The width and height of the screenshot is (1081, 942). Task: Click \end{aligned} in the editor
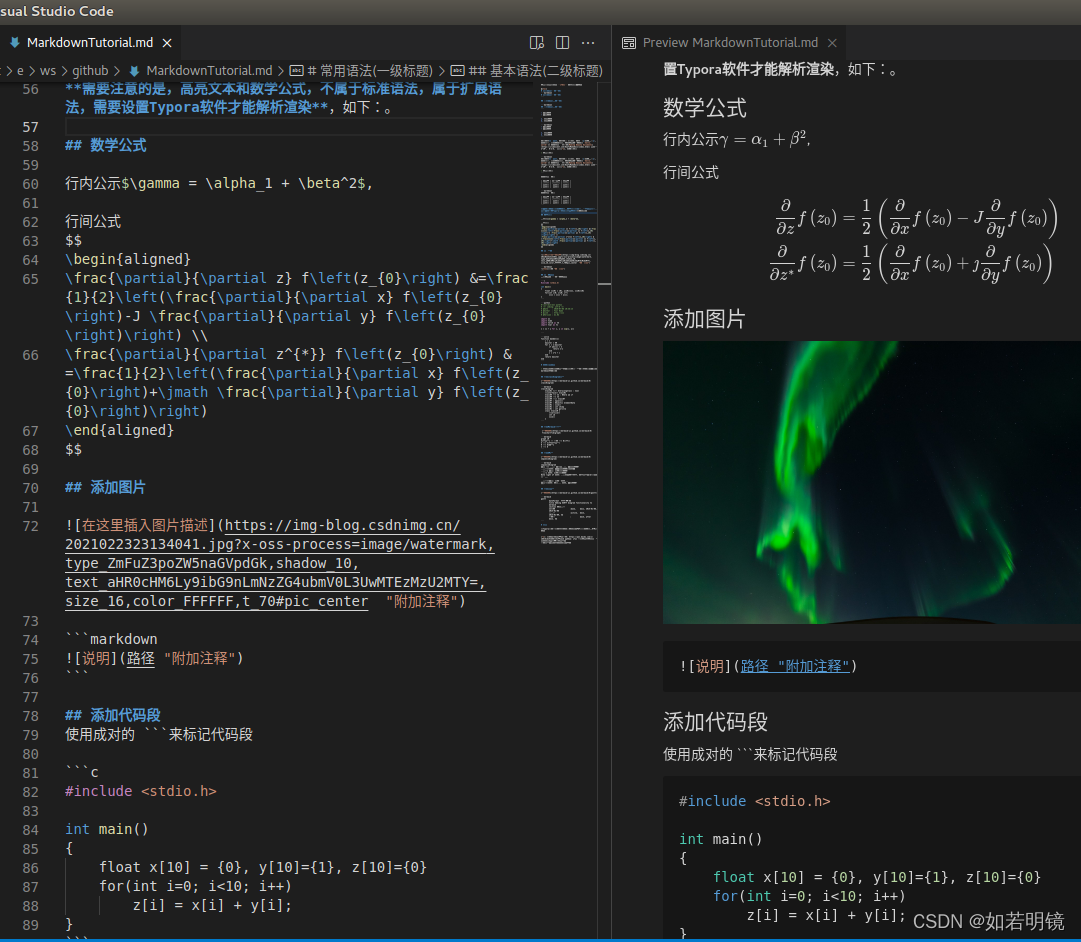pyautogui.click(x=119, y=430)
